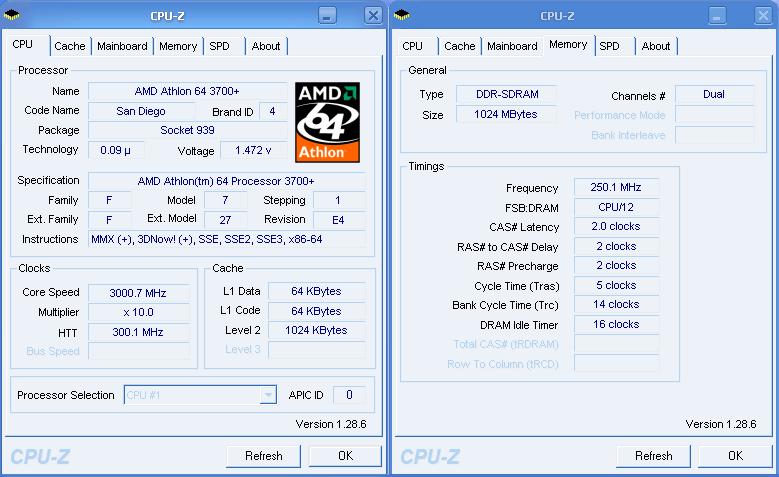Minimize the left CPU-Z window
Screen dimensions: 779x477
pyautogui.click(x=327, y=15)
